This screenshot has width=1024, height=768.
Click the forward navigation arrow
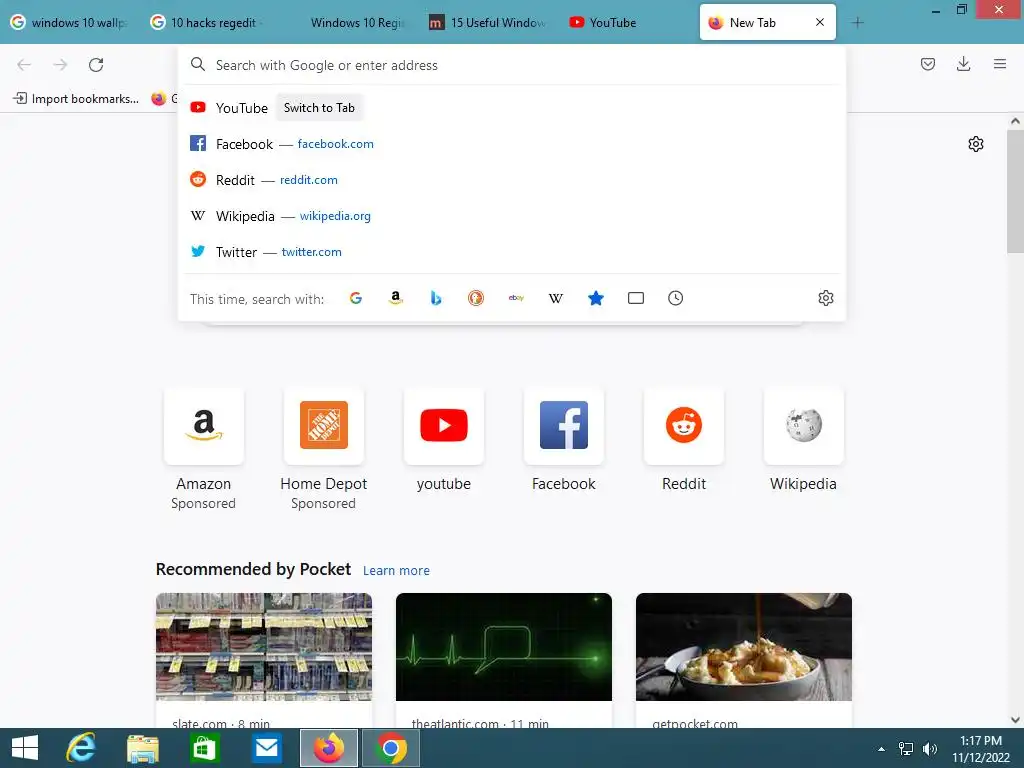coord(60,65)
